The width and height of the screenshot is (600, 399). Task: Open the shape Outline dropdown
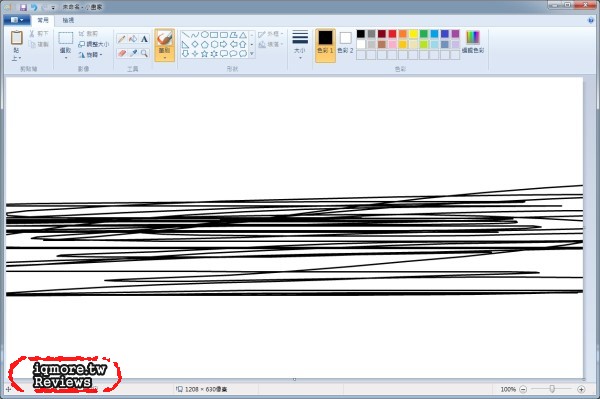click(271, 34)
